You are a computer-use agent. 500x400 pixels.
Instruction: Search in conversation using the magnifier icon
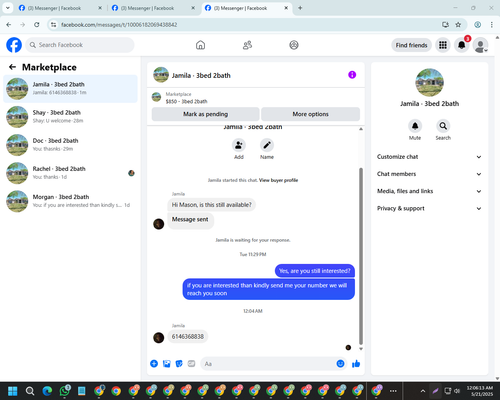(443, 126)
